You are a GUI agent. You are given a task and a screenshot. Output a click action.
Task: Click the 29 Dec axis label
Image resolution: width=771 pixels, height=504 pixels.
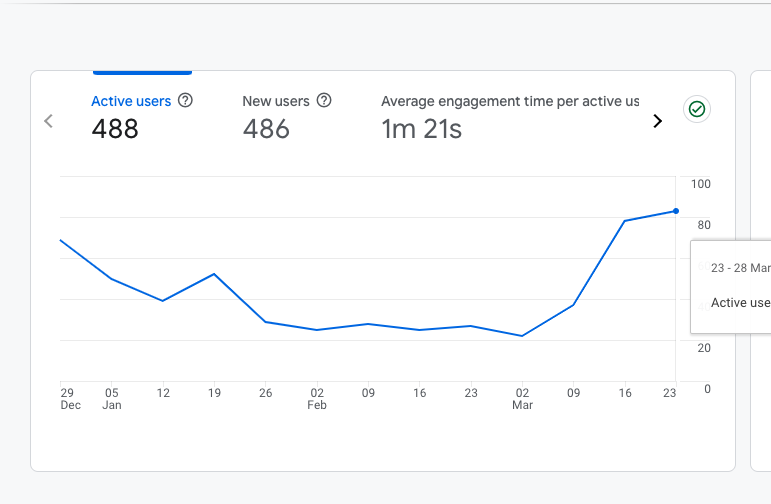(70, 399)
